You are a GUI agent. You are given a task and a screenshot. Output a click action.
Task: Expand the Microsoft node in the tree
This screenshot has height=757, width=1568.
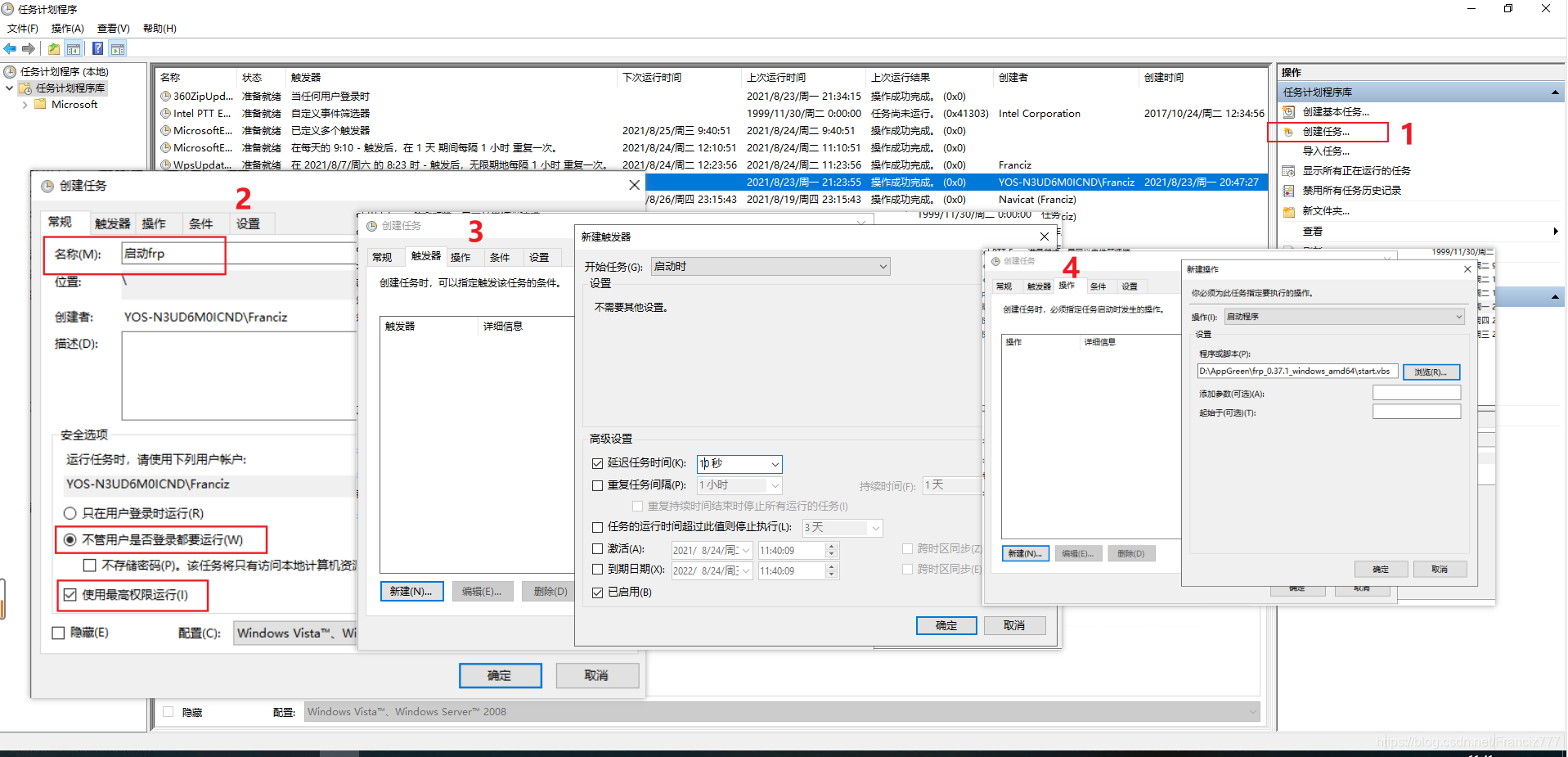(25, 105)
